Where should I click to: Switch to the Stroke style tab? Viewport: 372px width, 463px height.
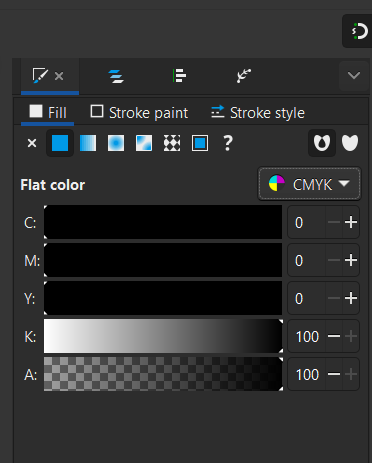[258, 113]
